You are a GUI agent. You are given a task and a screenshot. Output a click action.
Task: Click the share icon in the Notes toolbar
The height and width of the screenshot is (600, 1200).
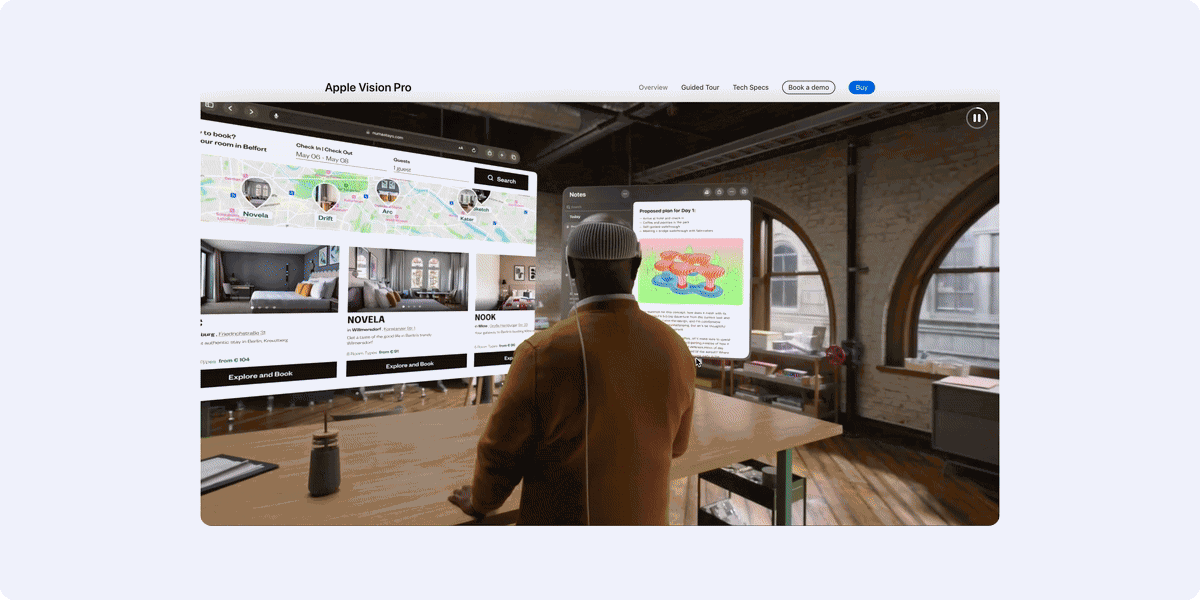[719, 192]
